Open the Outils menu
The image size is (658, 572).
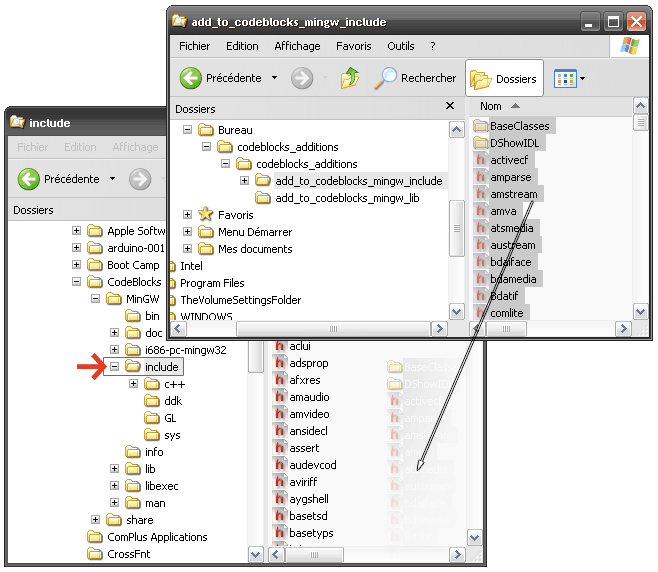(400, 46)
